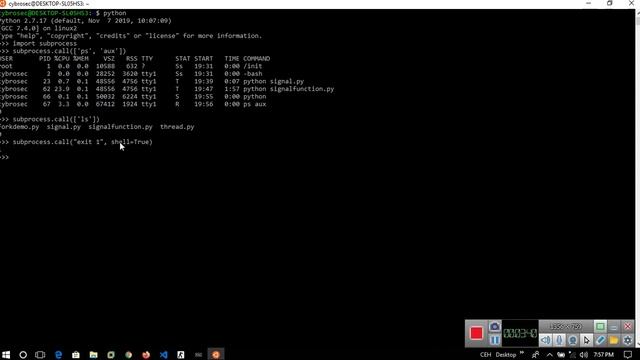Launch Chrome from the taskbar
This screenshot has width=640, height=360.
point(129,355)
